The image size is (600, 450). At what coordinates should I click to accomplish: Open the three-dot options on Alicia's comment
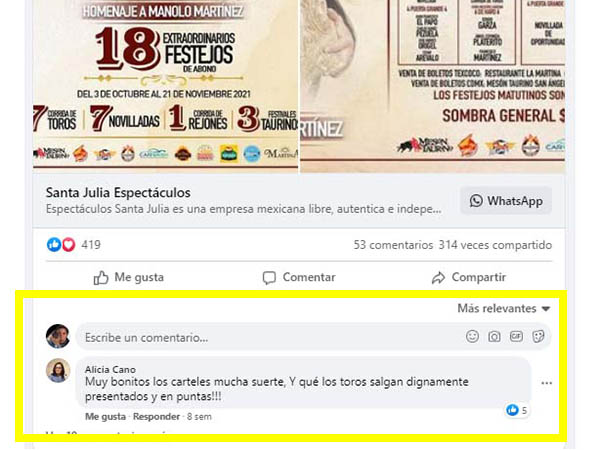[x=546, y=383]
